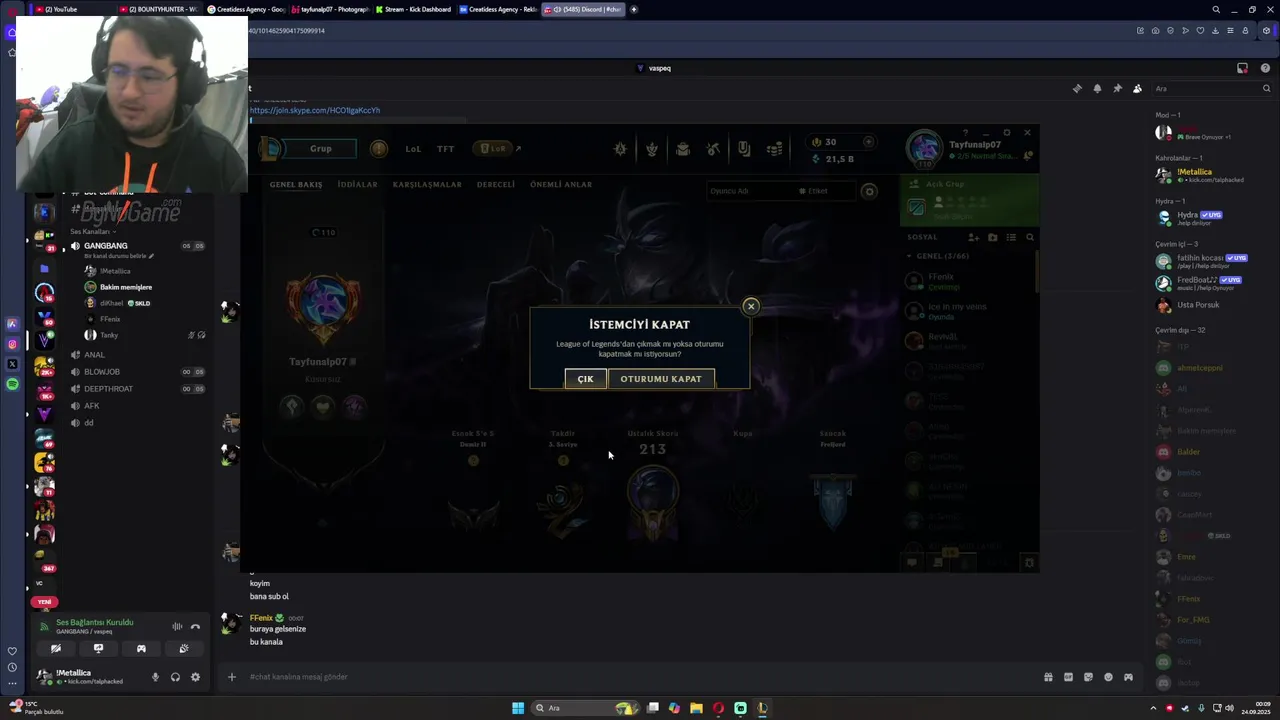
Task: Open the Discord help icon
Action: click(x=1265, y=68)
